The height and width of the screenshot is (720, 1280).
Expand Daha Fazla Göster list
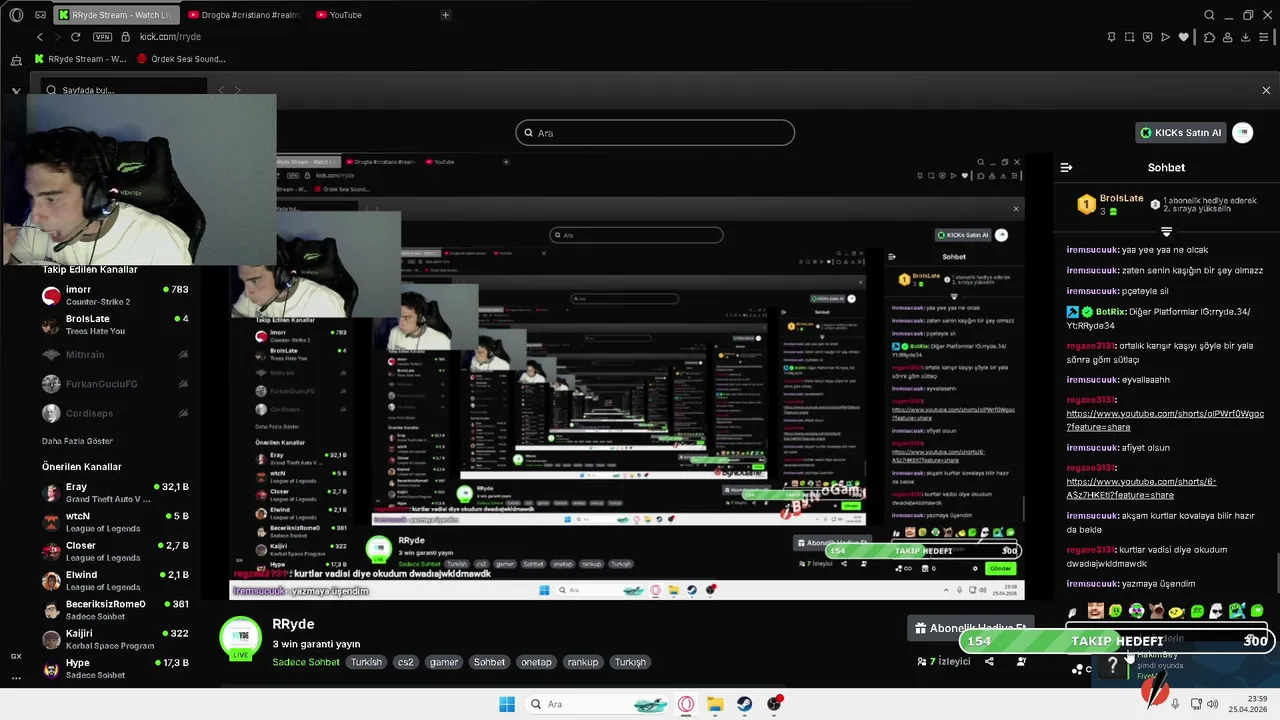[x=77, y=441]
